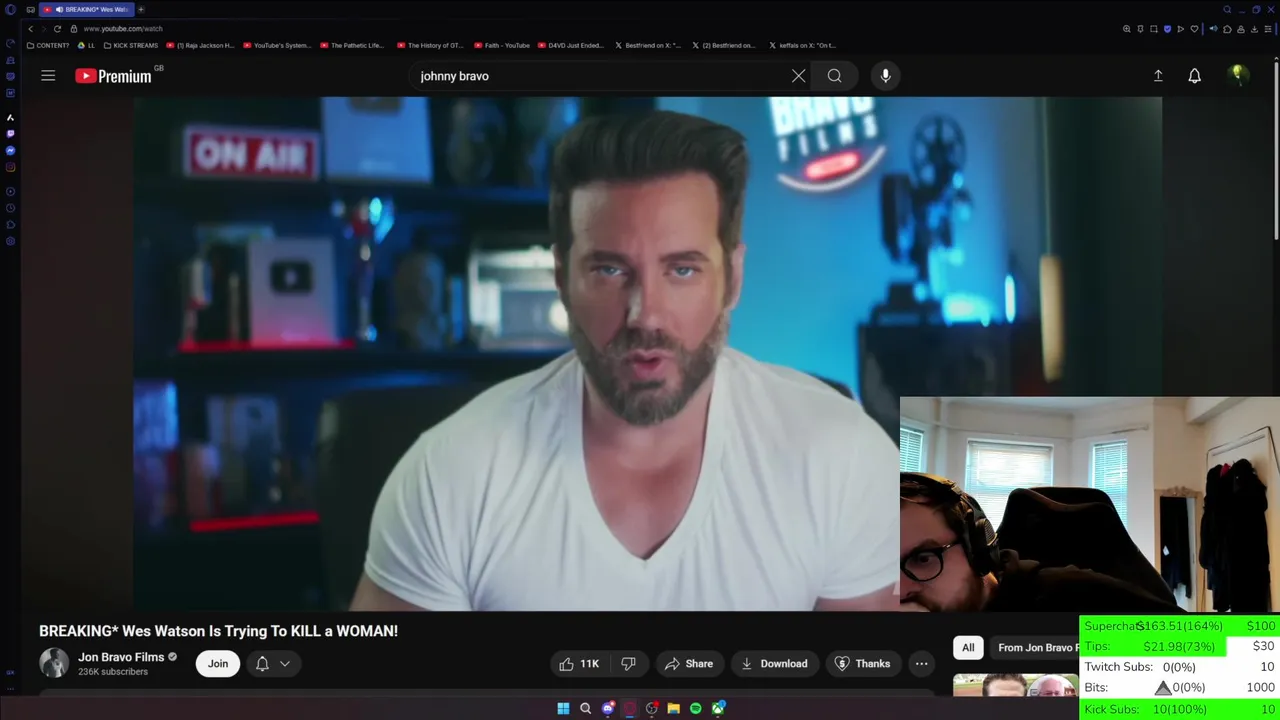The height and width of the screenshot is (720, 1280).
Task: Go back in browser history
Action: [x=30, y=29]
